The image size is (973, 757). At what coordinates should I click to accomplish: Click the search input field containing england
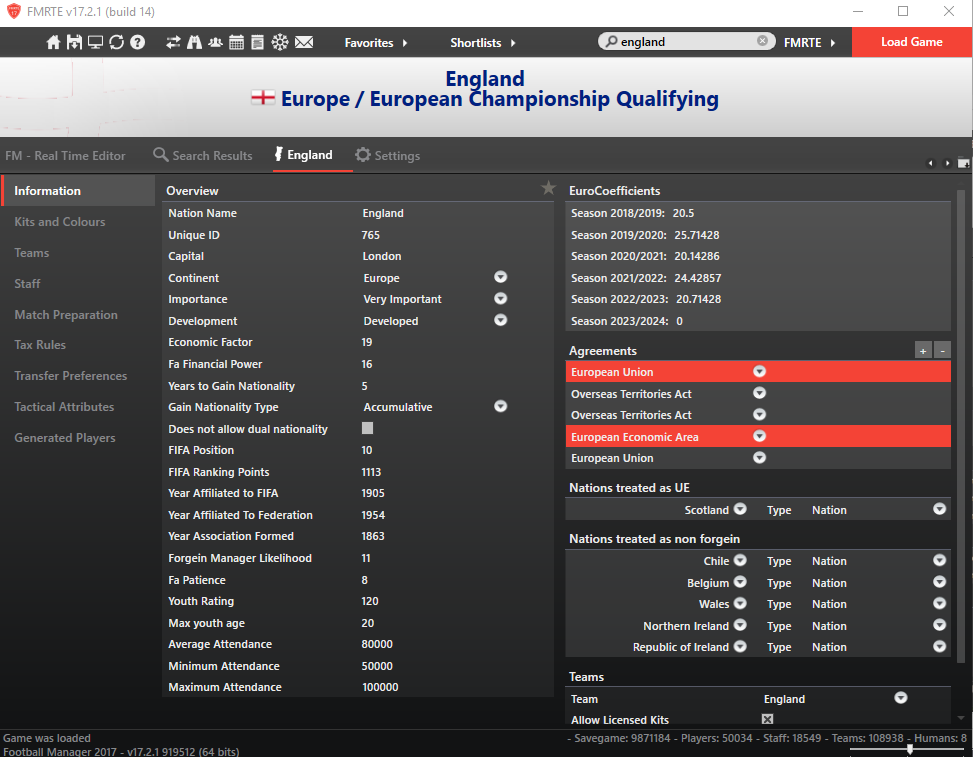[687, 42]
